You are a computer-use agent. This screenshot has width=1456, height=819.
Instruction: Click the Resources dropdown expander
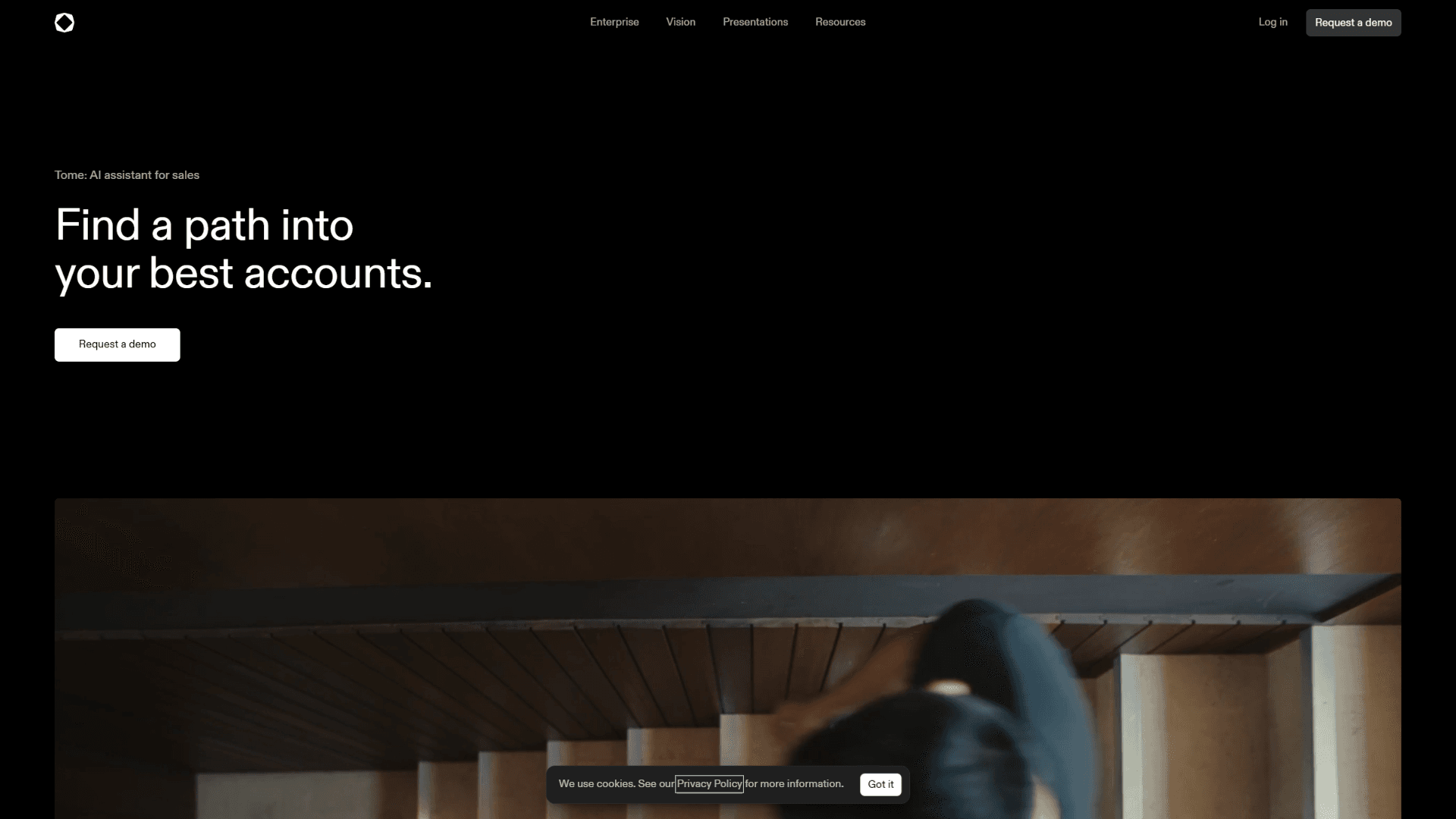click(840, 22)
